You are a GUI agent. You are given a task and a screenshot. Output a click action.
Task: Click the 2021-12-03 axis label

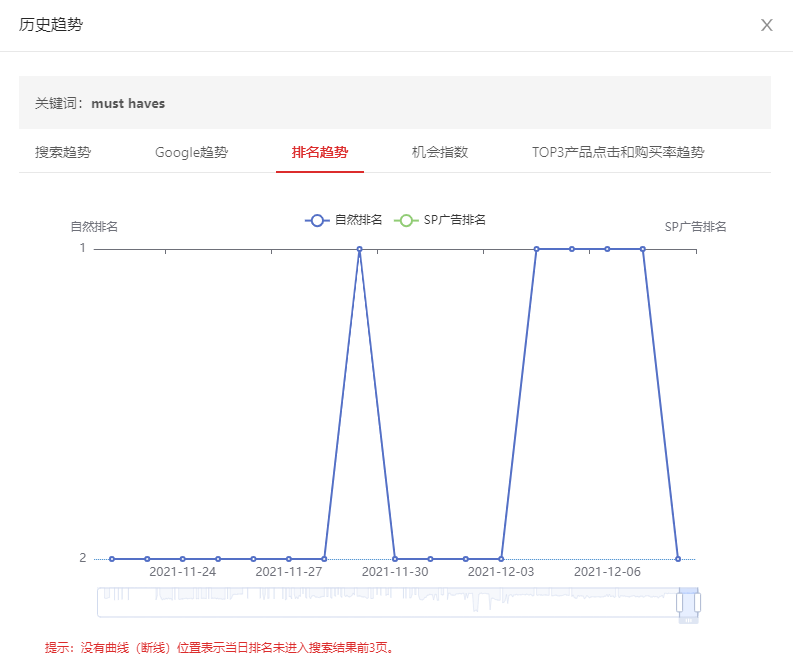pyautogui.click(x=501, y=572)
